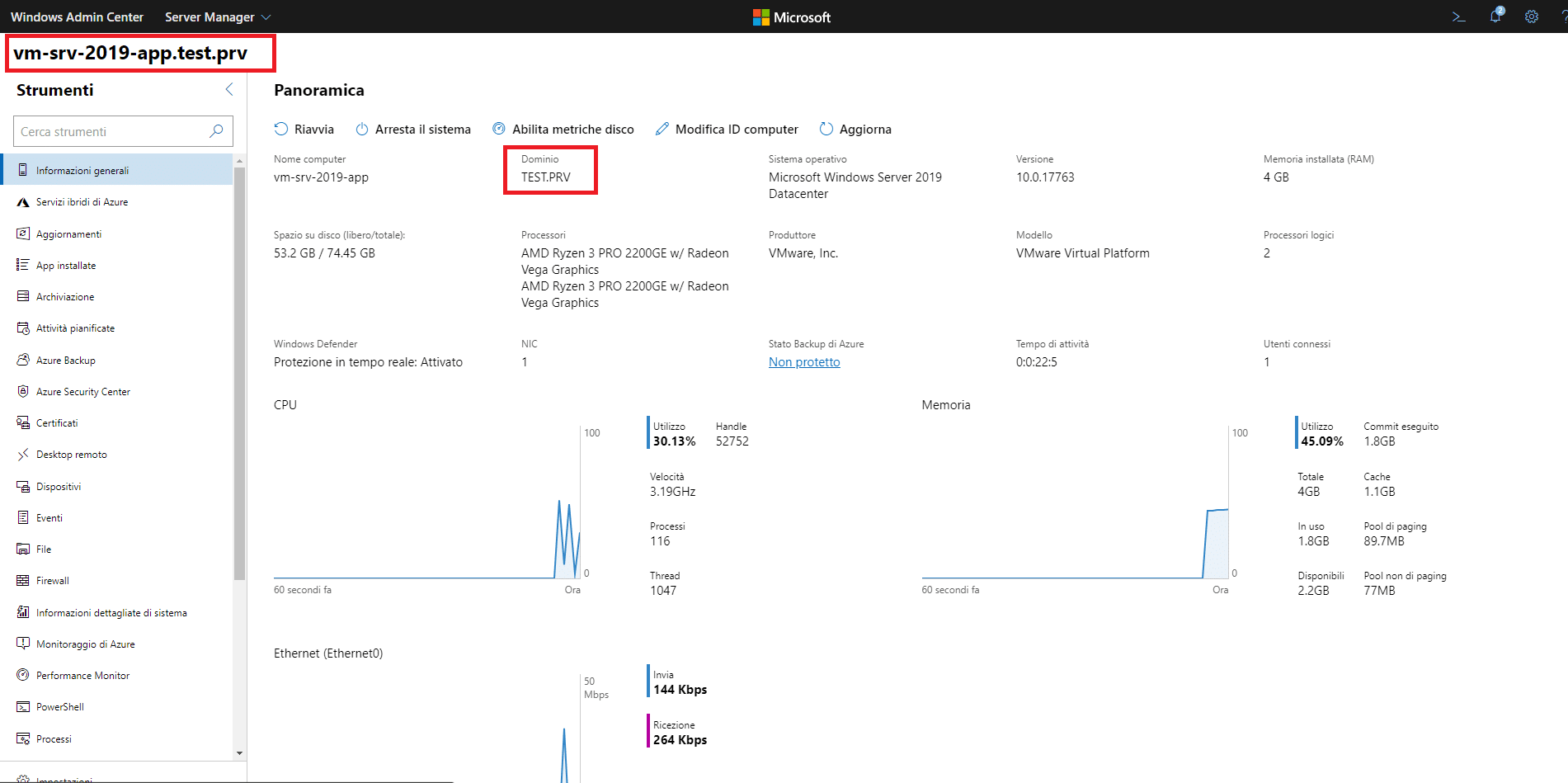
Task: Click the Riavvia button
Action: pos(304,129)
